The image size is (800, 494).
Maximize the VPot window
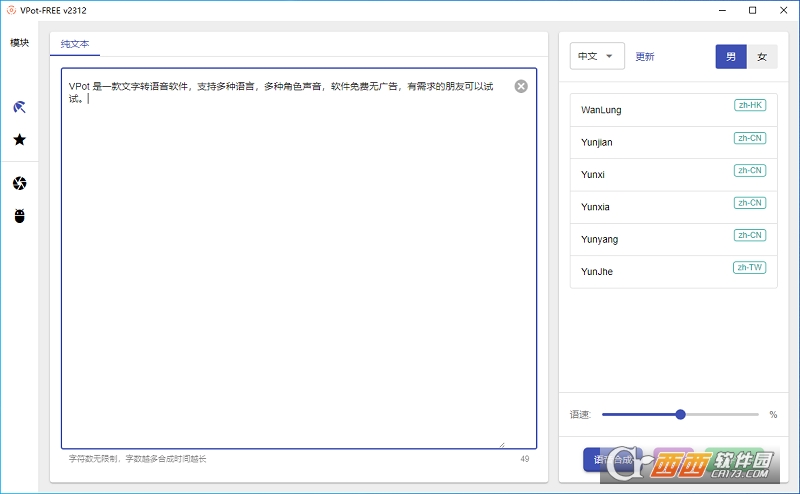tap(753, 10)
